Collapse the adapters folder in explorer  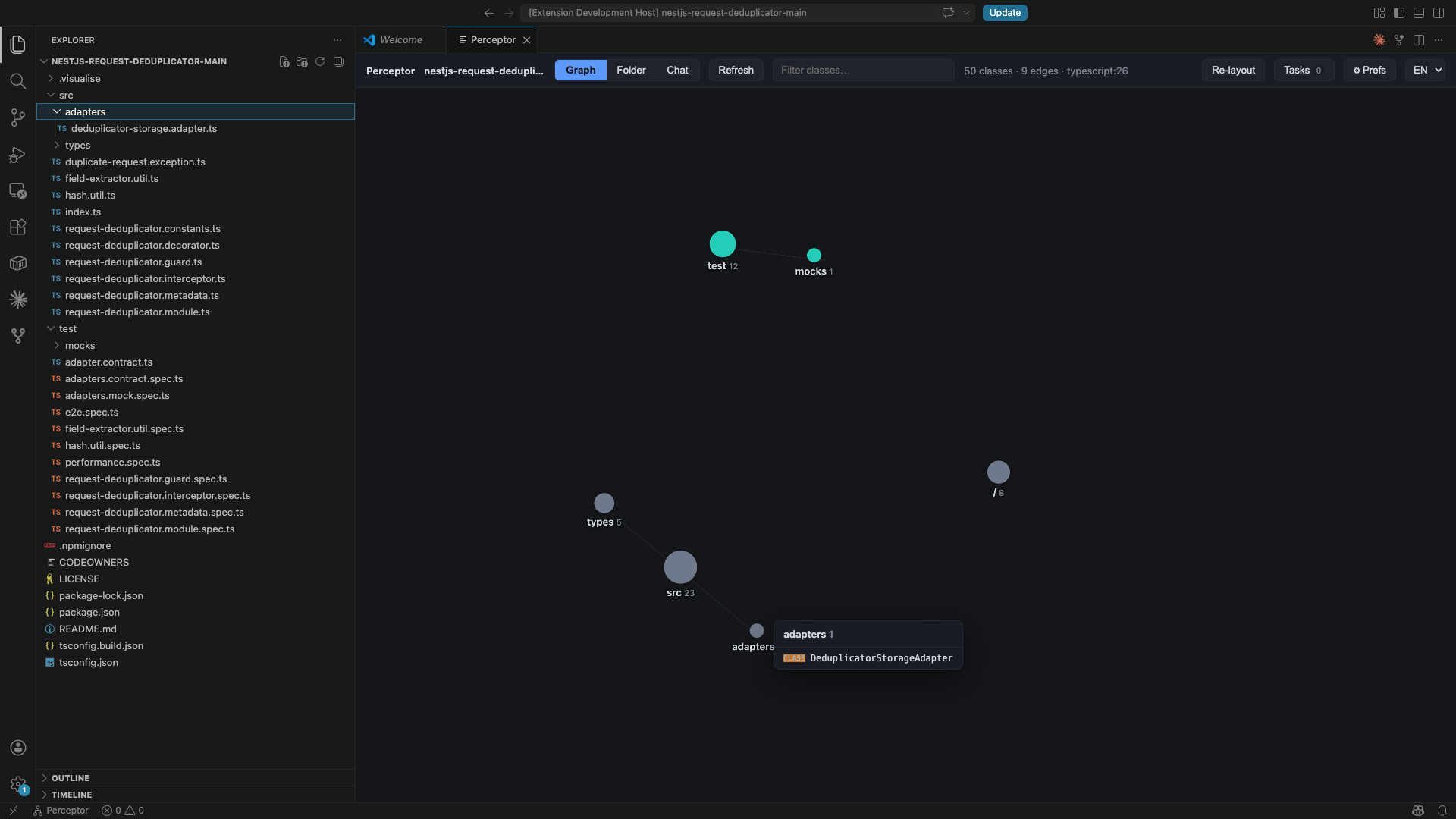[196, 111]
